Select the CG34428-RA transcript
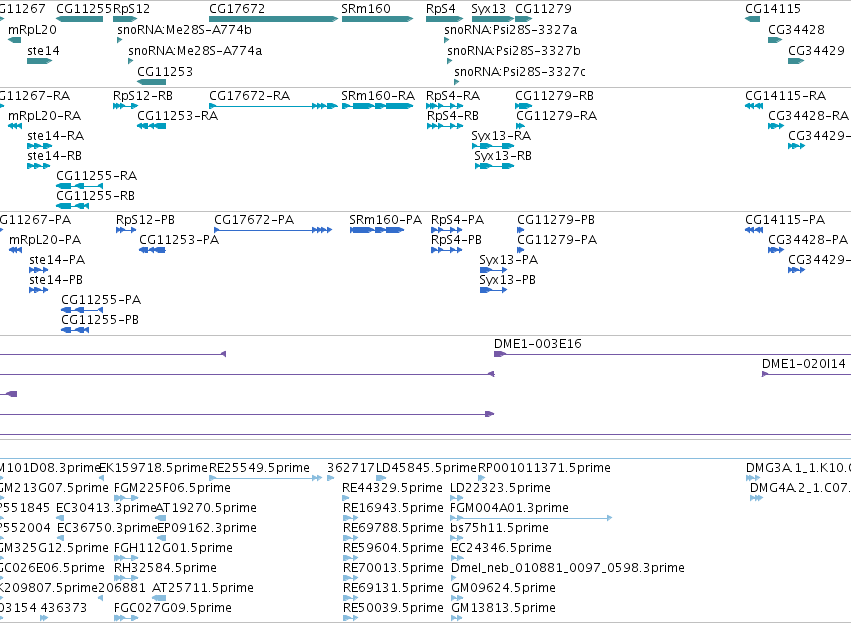 [776, 126]
